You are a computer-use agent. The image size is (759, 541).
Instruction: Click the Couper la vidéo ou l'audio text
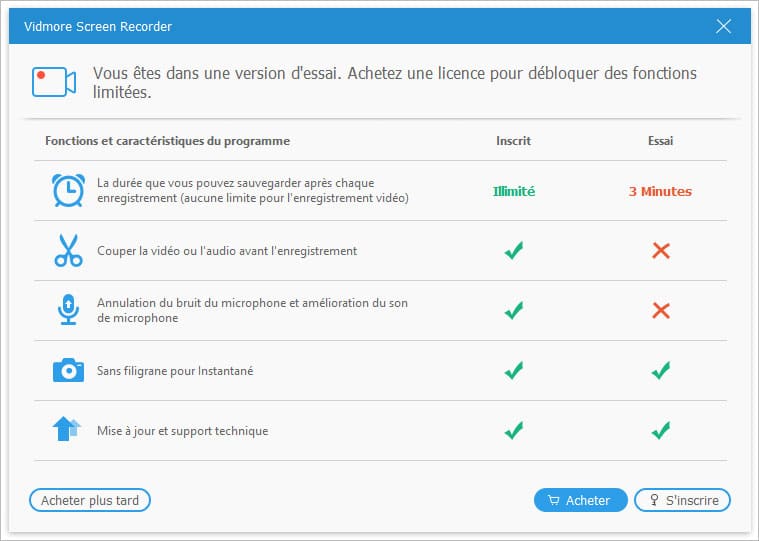coord(227,251)
